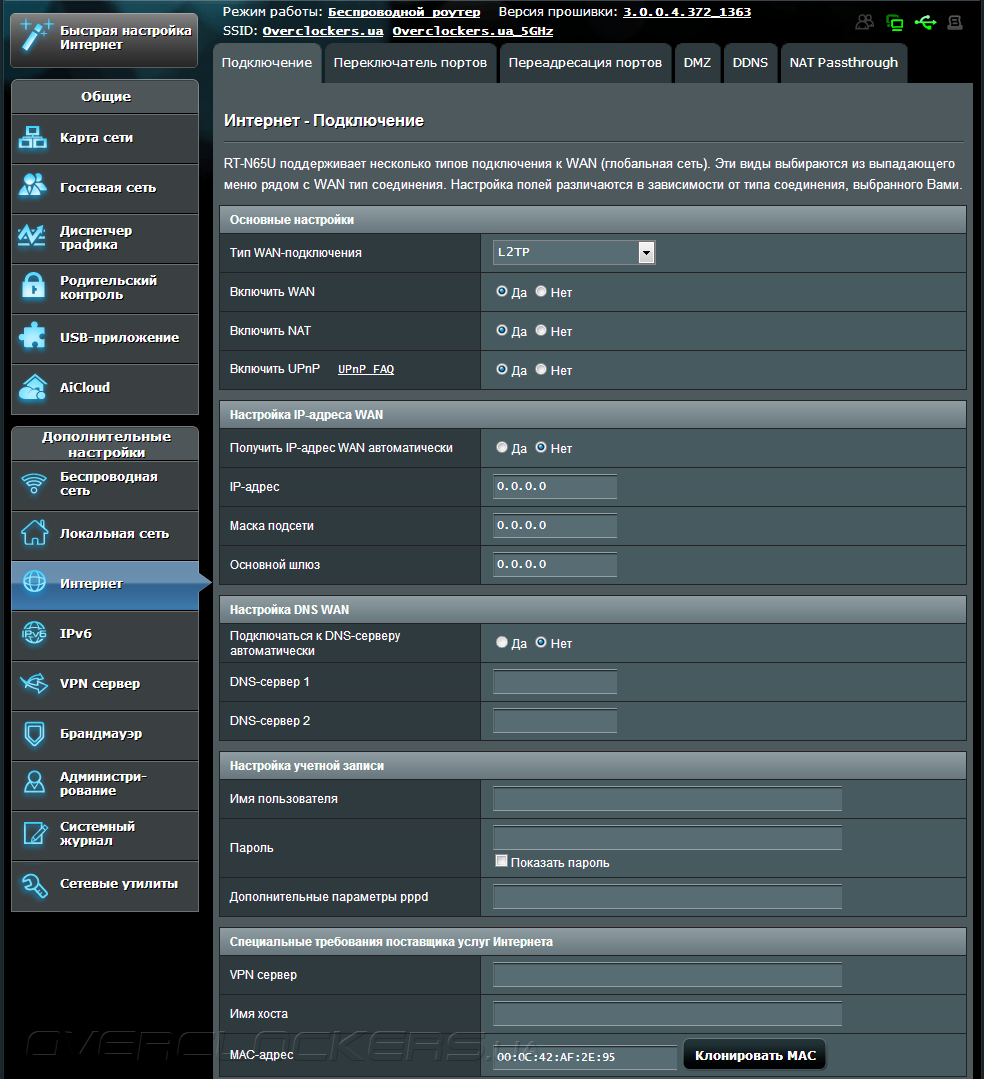Click the AiCloud icon in sidebar
This screenshot has width=984, height=1079.
click(x=34, y=387)
